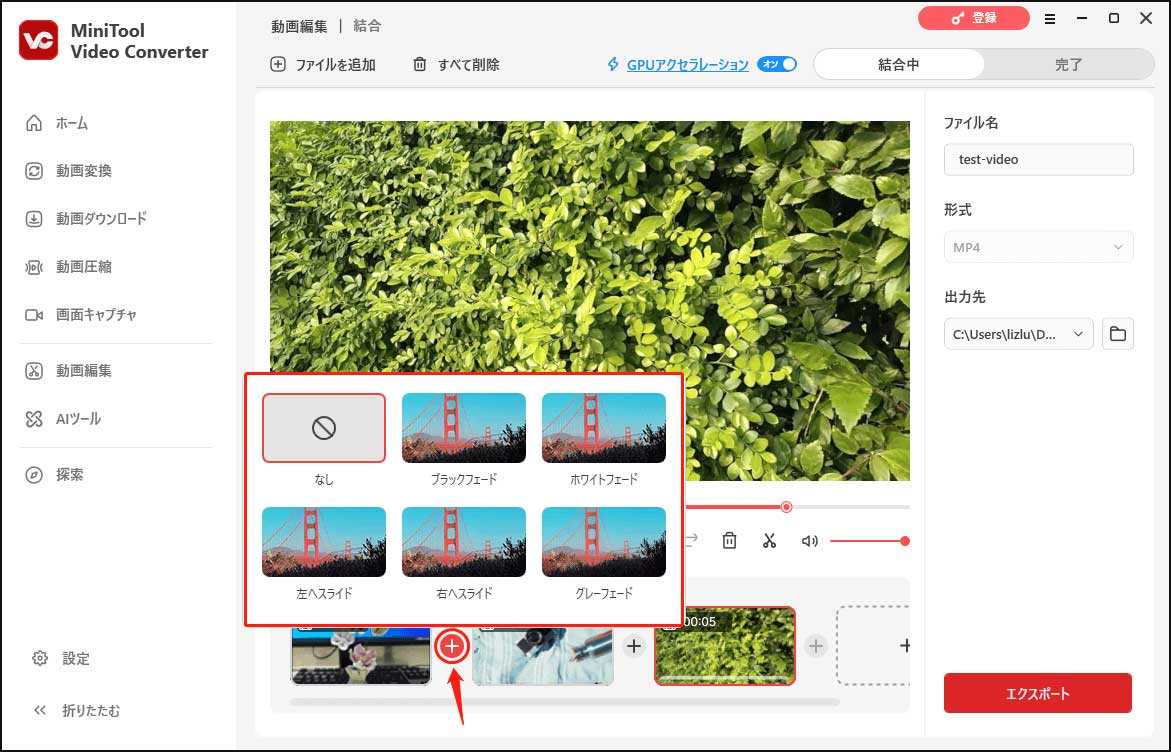Click the video progress slider handle
Viewport: 1171px width, 752px height.
[x=786, y=507]
